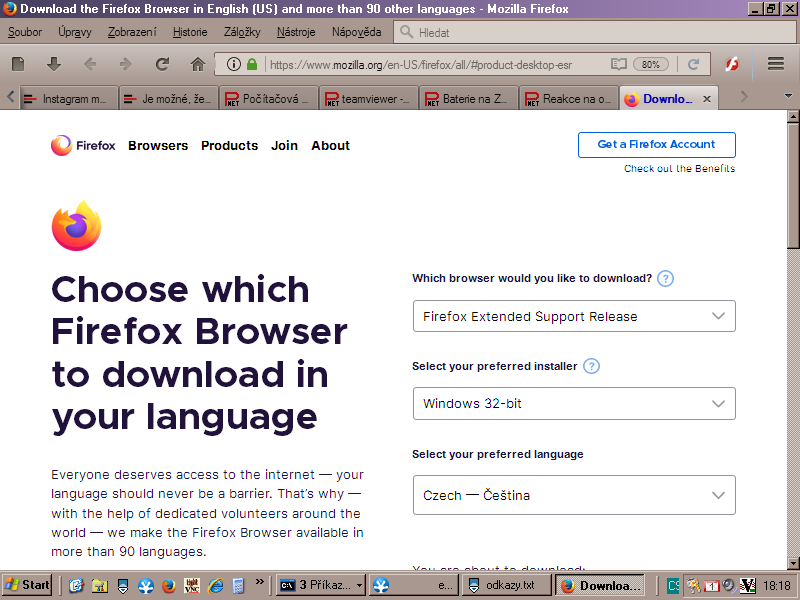Viewport: 800px width, 600px height.
Task: Click the system tray clock 18:18
Action: click(x=778, y=585)
